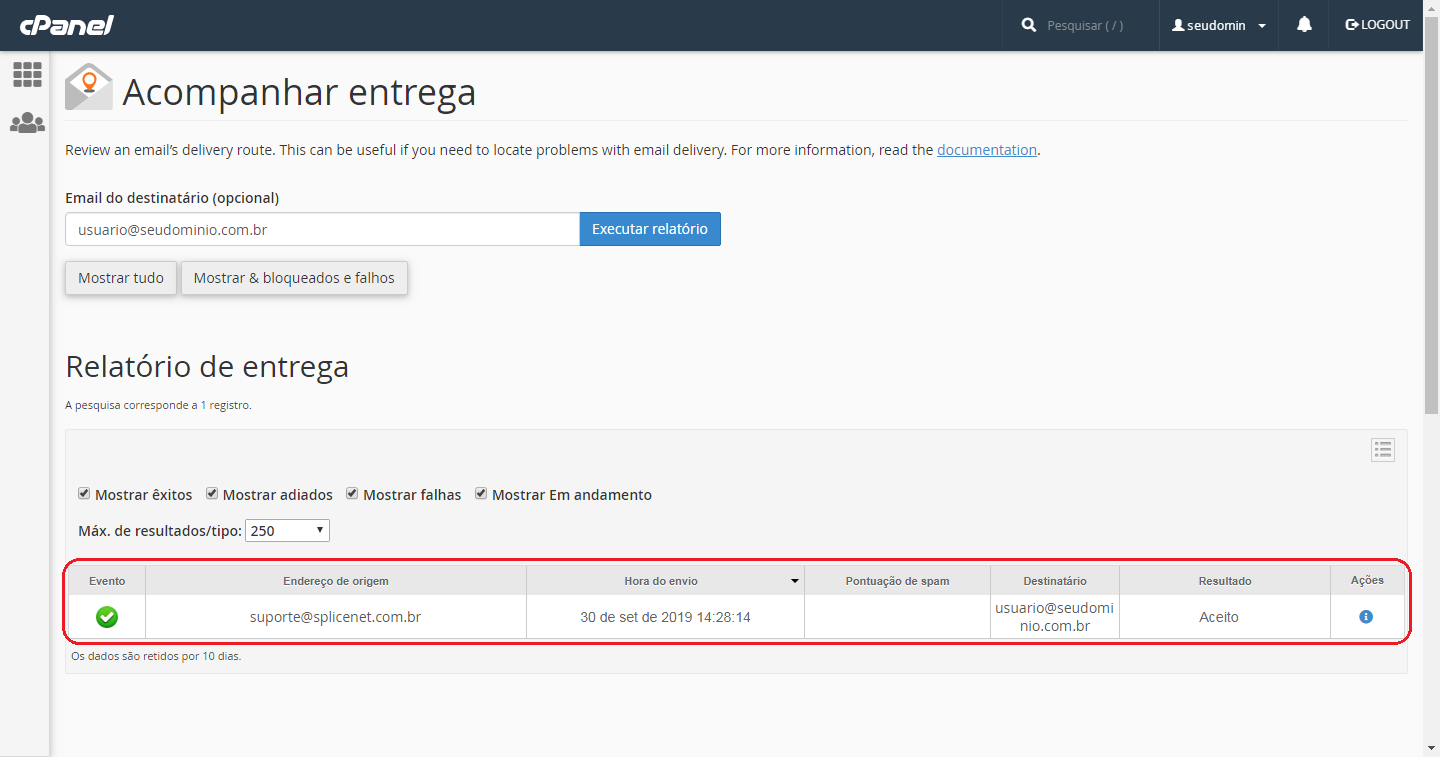Uncheck Mostrar falhas

[352, 494]
